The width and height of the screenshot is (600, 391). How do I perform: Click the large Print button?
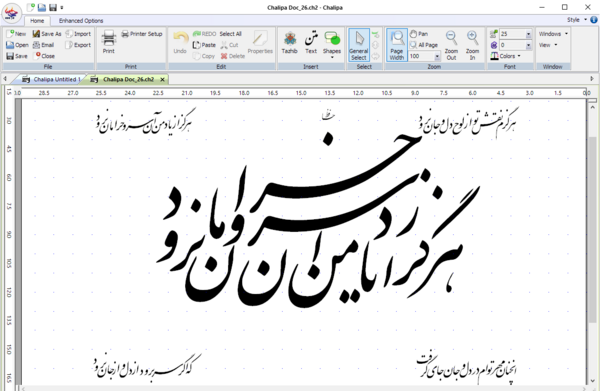point(109,42)
